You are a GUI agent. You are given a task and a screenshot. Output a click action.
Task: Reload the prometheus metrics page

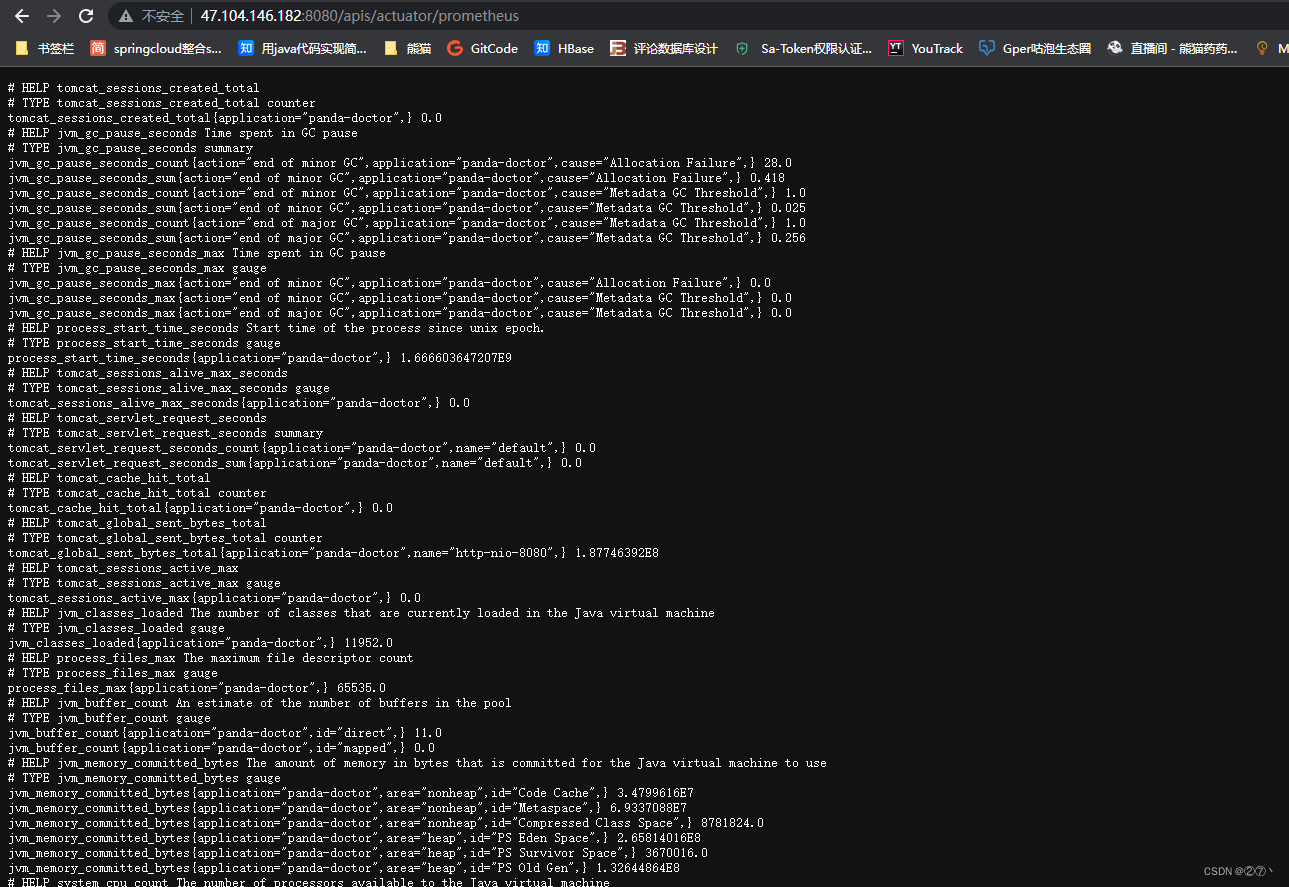click(x=86, y=16)
